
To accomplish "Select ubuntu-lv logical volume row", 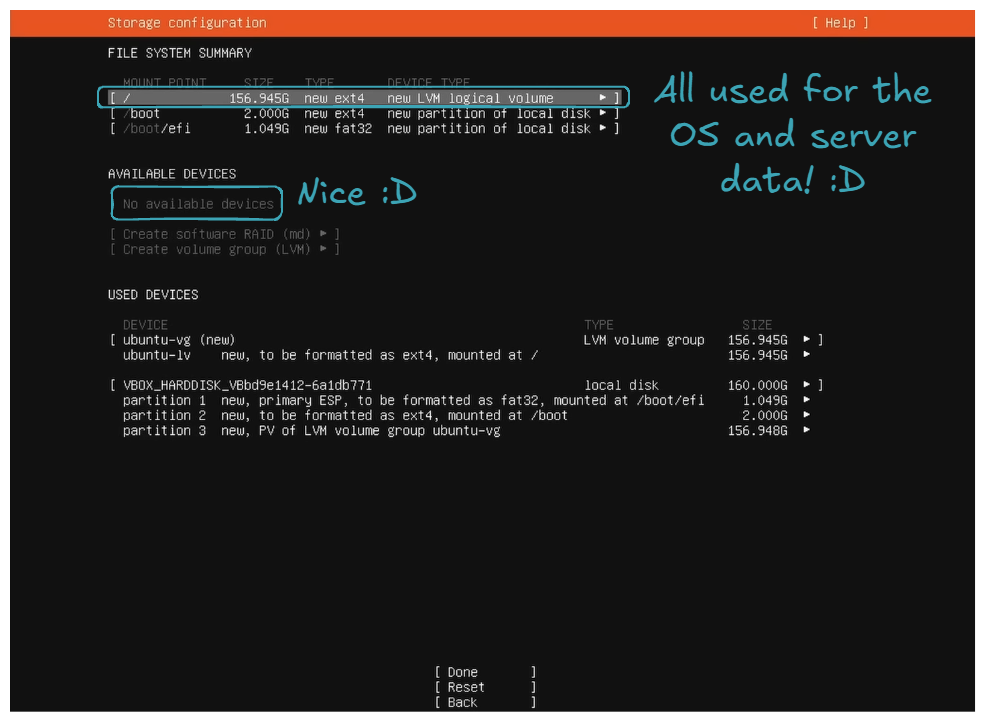I will click(x=330, y=355).
